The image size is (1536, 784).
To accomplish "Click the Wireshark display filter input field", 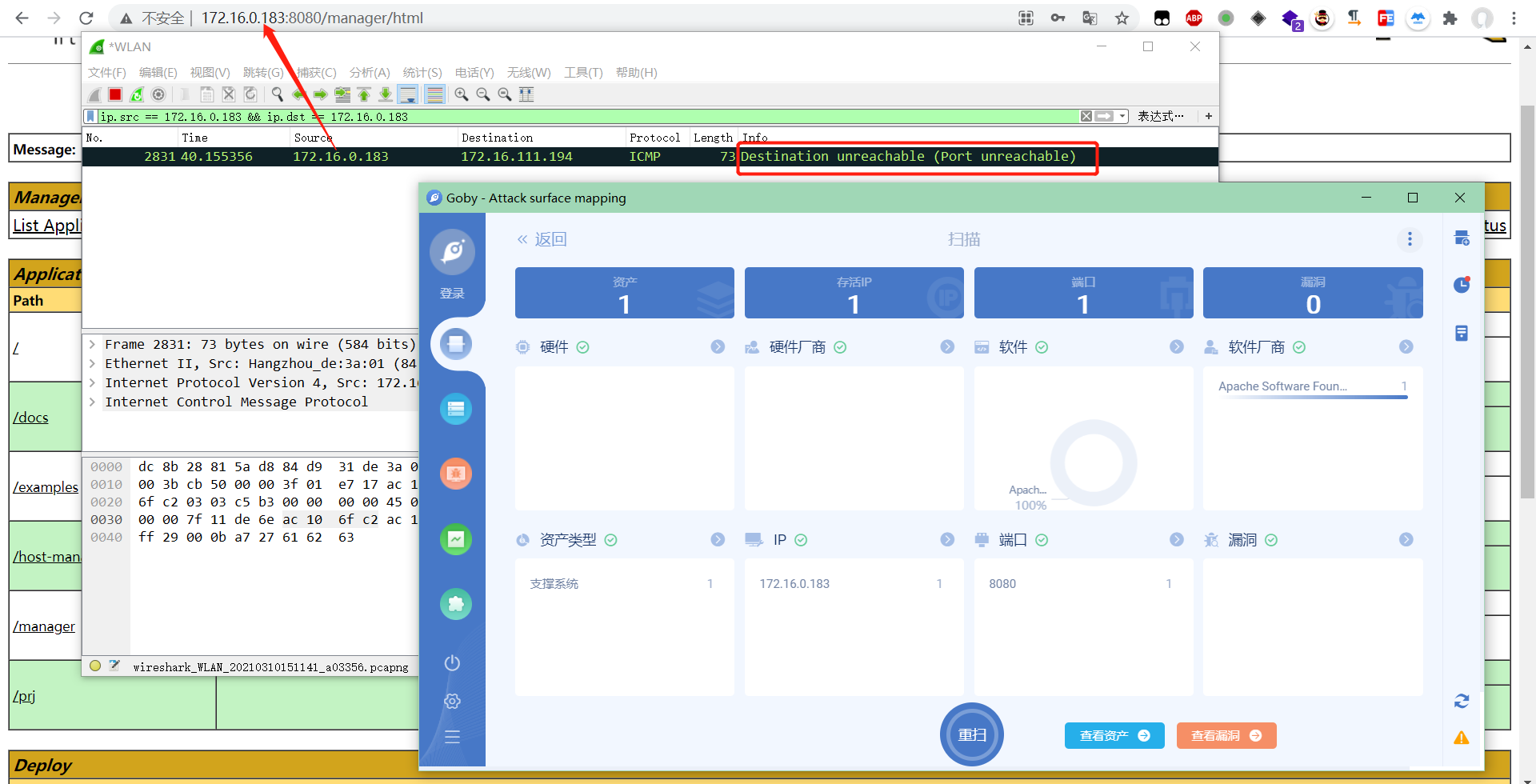I will [x=588, y=116].
